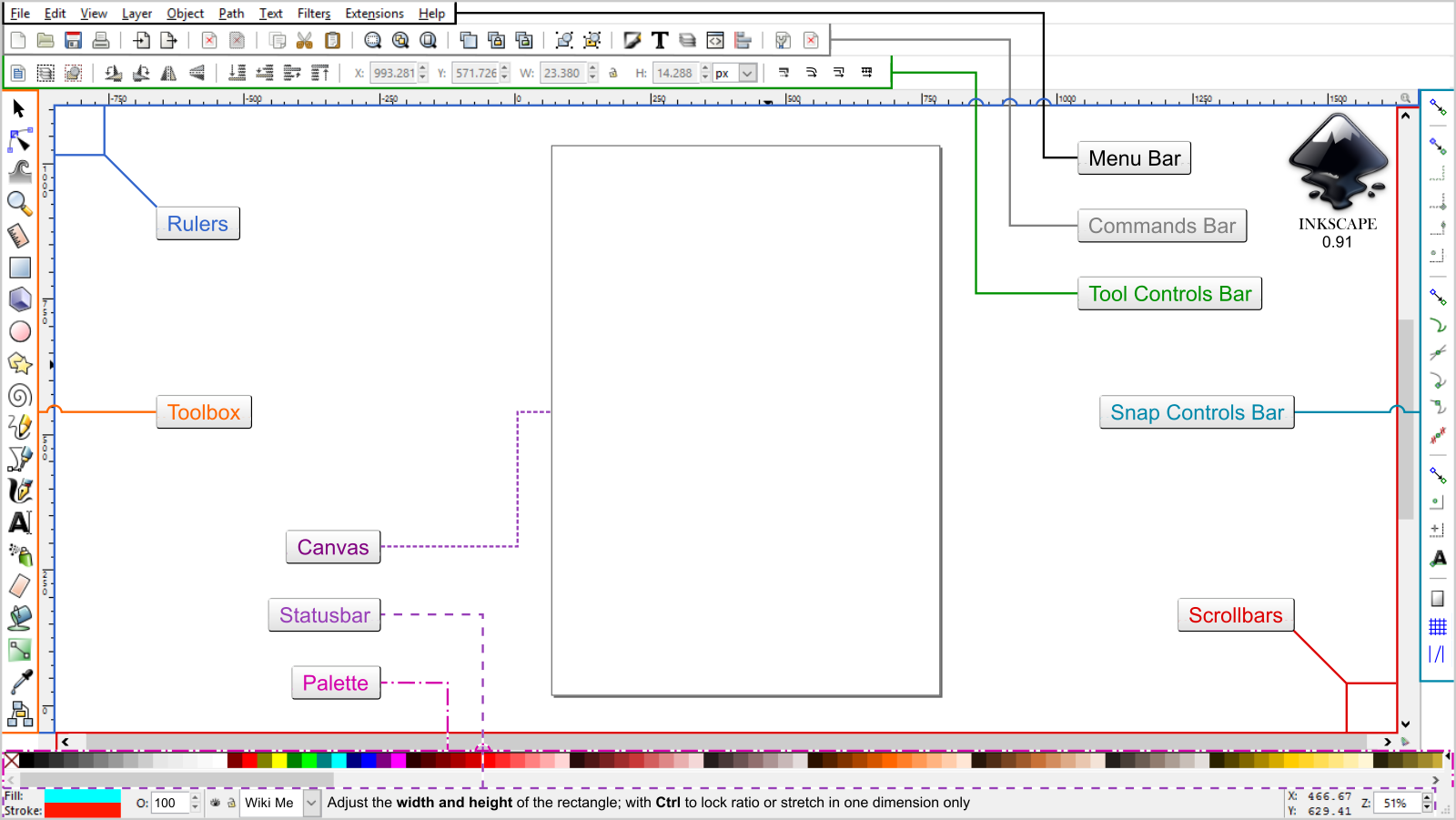Pick the yellow swatch in palette
This screenshot has height=820, width=1456.
(279, 760)
